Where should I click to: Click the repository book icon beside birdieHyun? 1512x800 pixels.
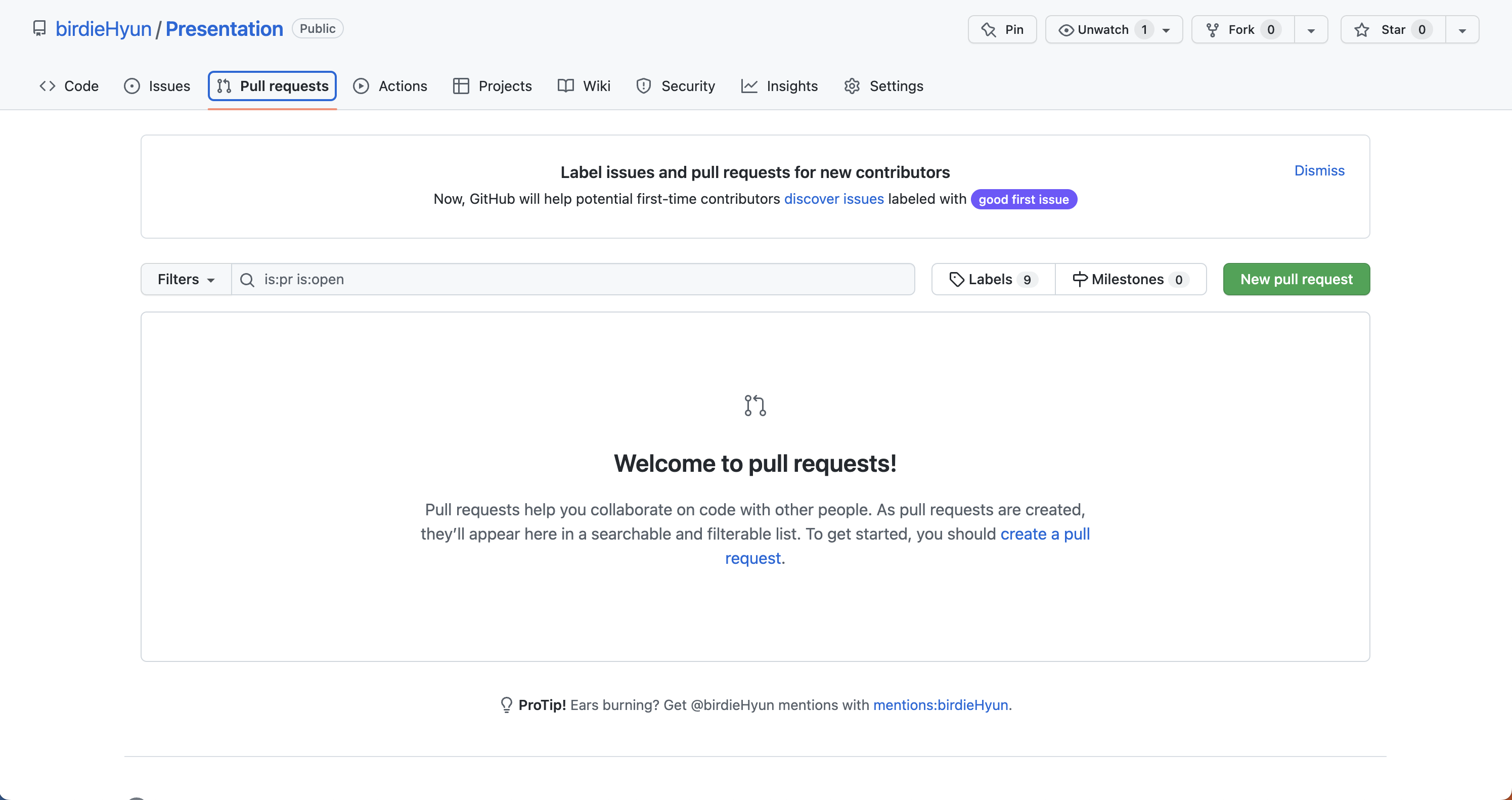coord(39,29)
